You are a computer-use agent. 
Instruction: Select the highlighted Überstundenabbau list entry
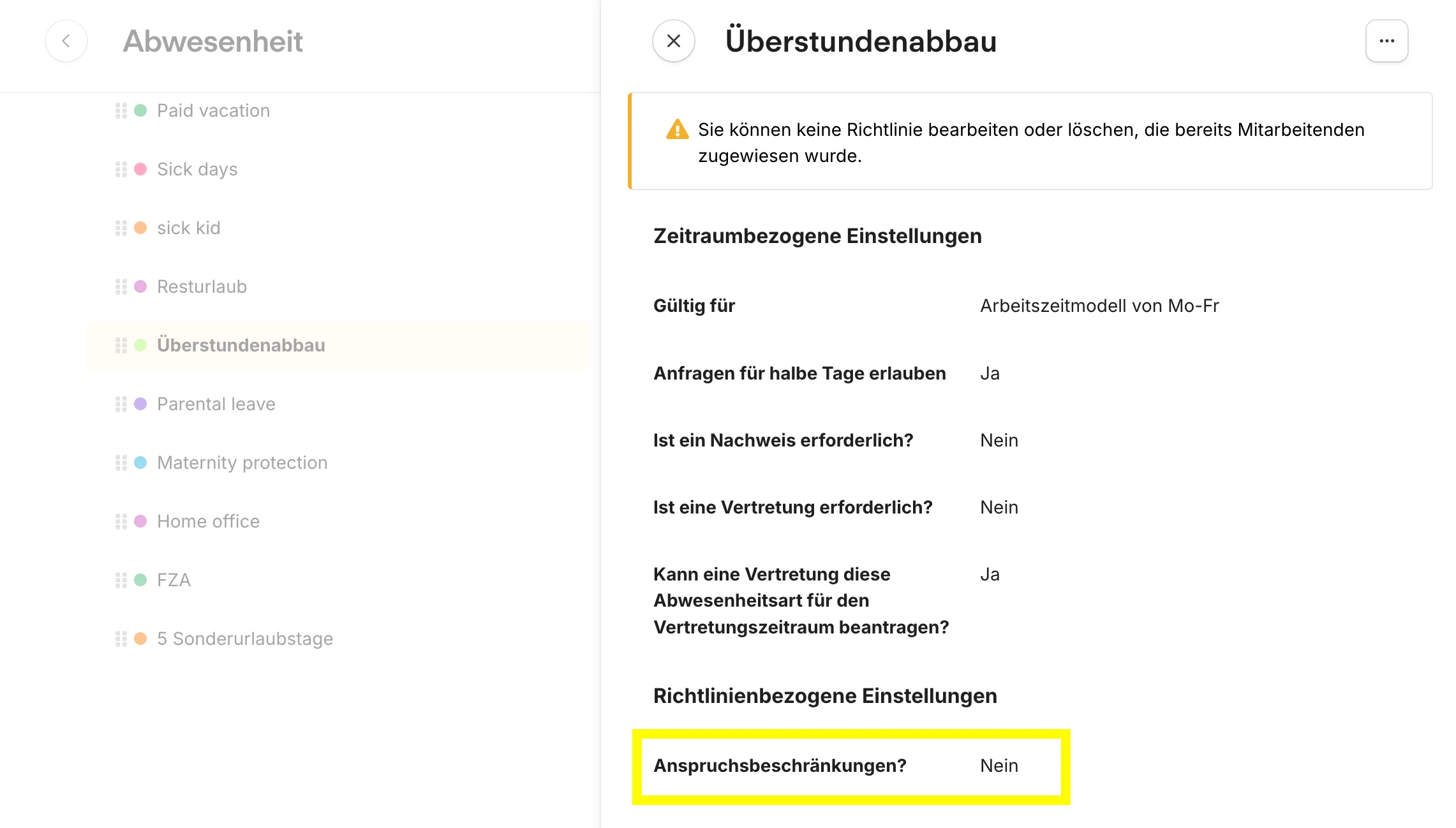pos(241,345)
